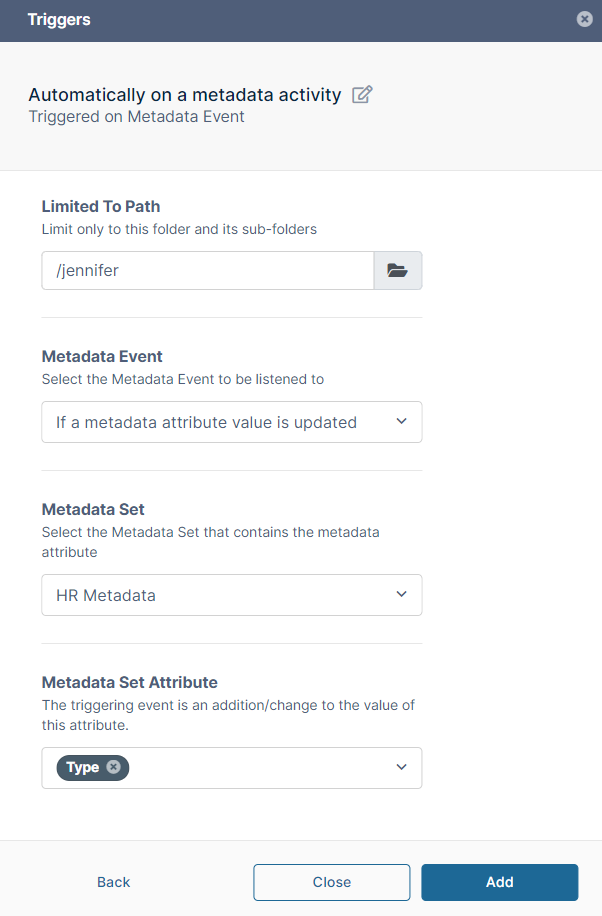The width and height of the screenshot is (602, 916).
Task: Open the HR Metadata set dropdown
Action: coord(220,595)
